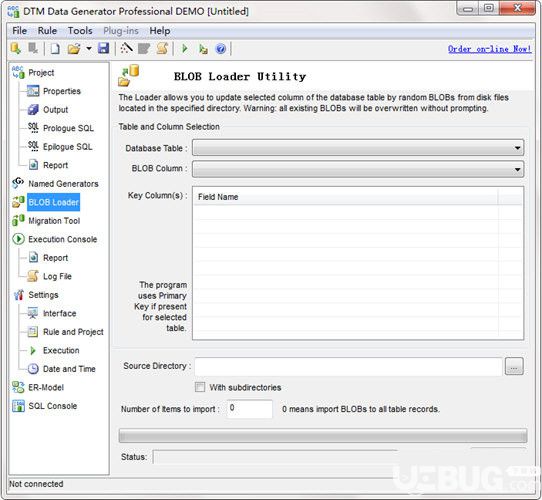Launch the rule wizard wand icon
Viewport: 542px width, 500px height.
[127, 48]
